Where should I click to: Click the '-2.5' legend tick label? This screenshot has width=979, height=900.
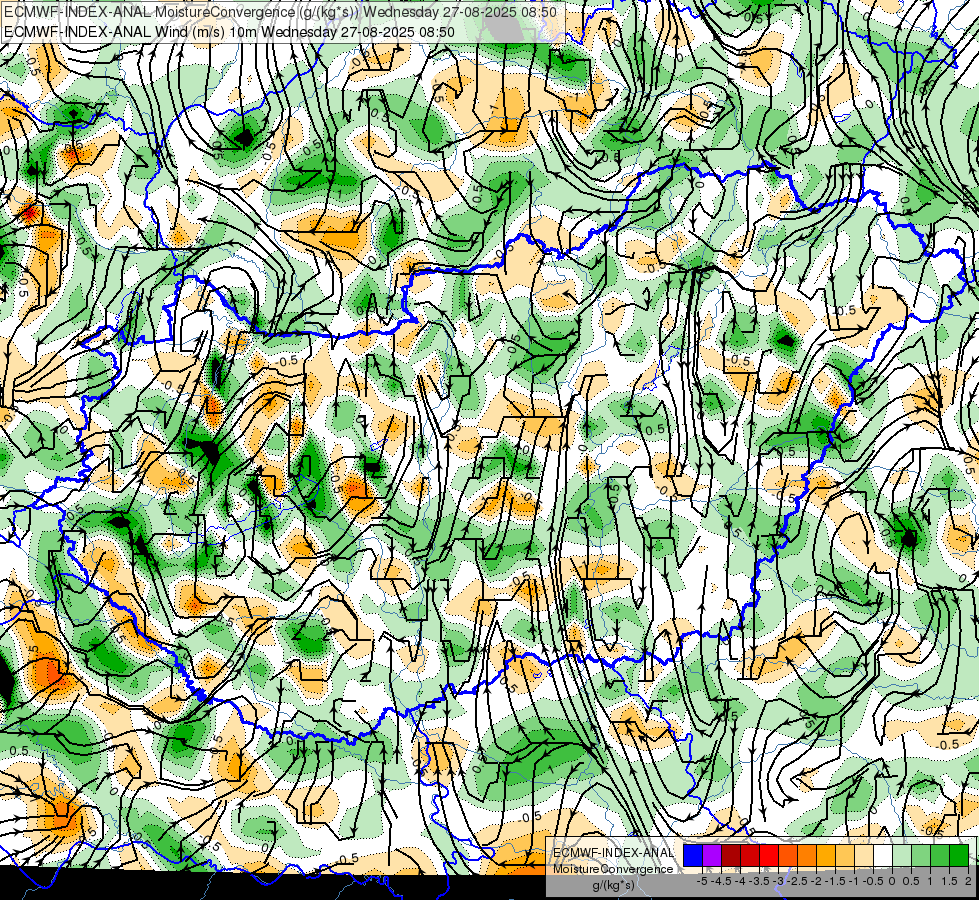[797, 881]
